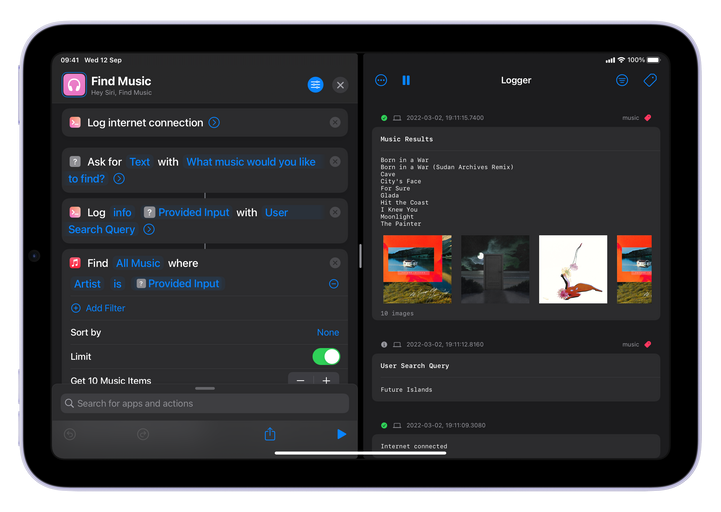Open the Find Music shortcut settings
This screenshot has width=721, height=512.
(315, 85)
